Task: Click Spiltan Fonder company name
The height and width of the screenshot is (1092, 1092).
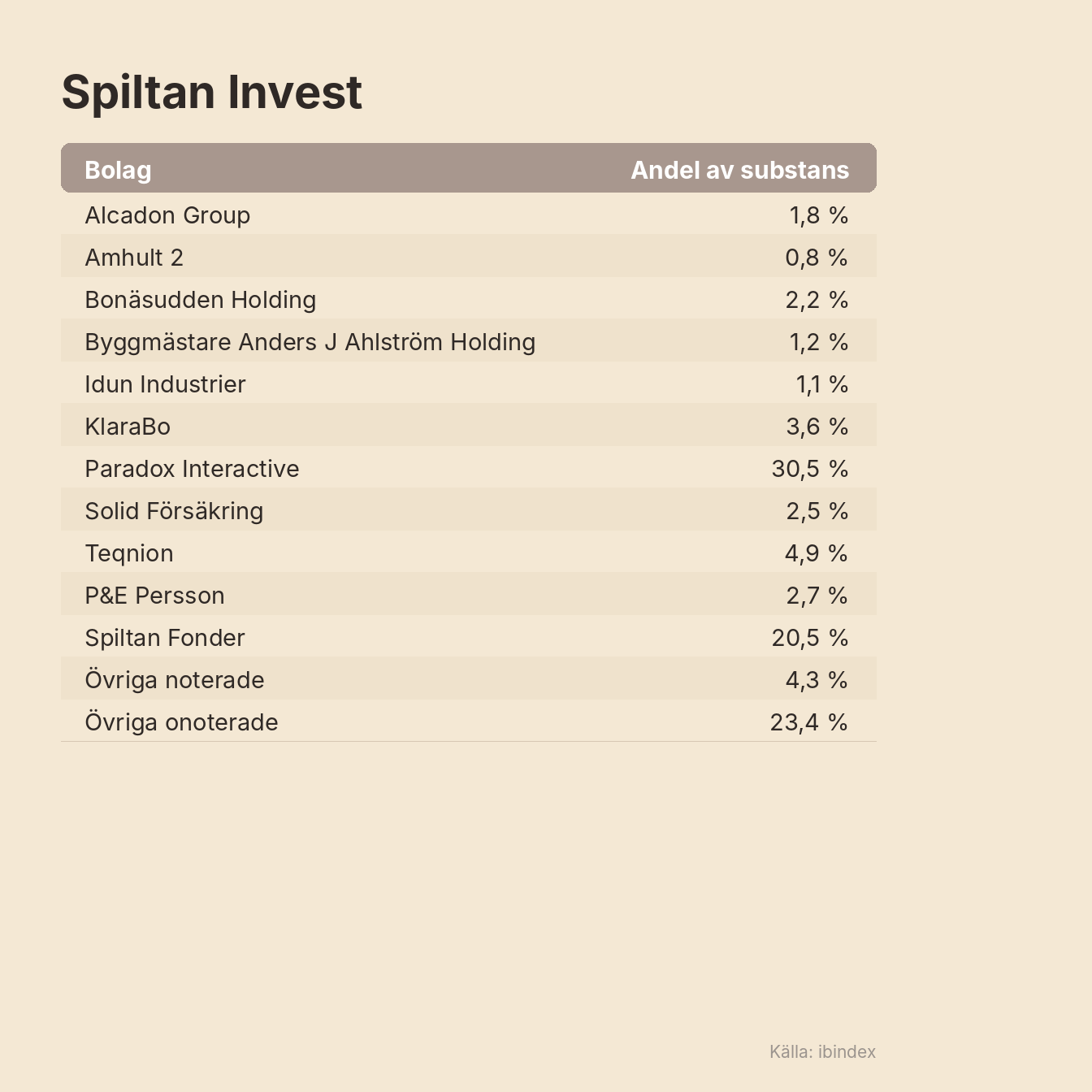Action: pyautogui.click(x=165, y=638)
